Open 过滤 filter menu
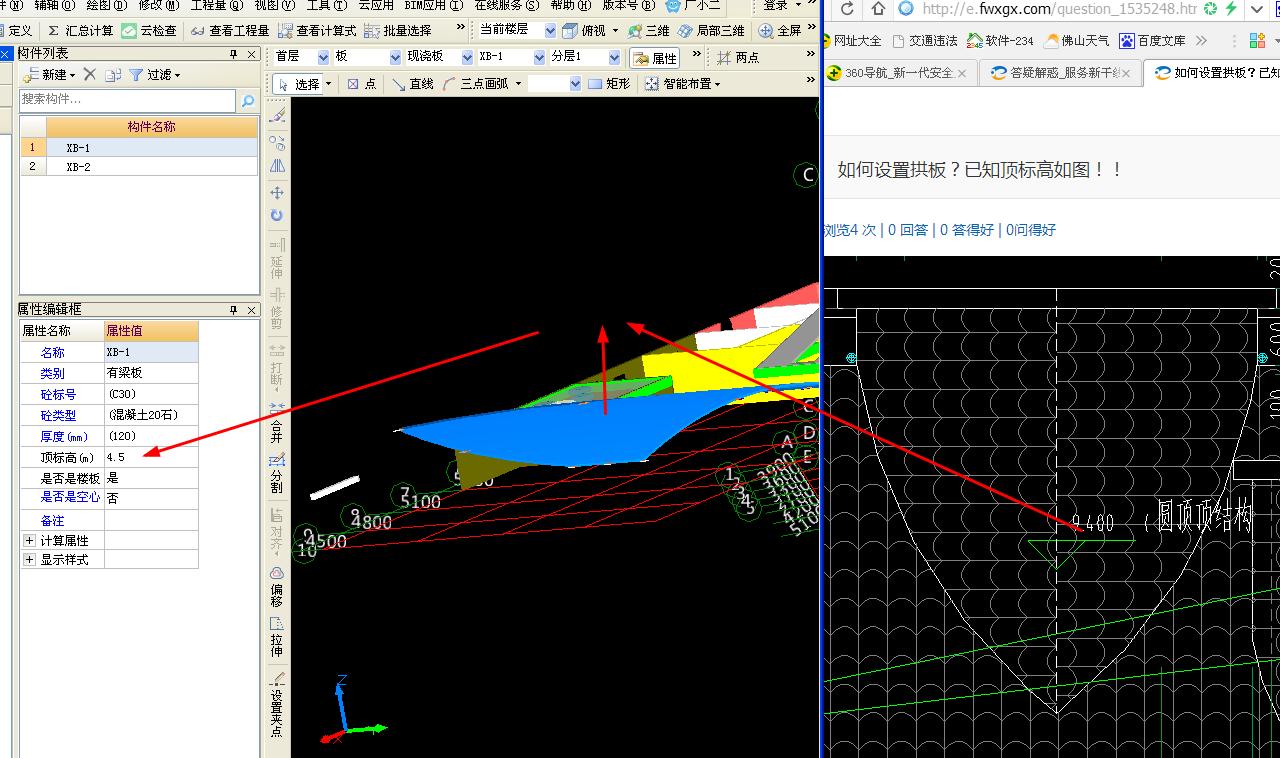 tap(155, 75)
